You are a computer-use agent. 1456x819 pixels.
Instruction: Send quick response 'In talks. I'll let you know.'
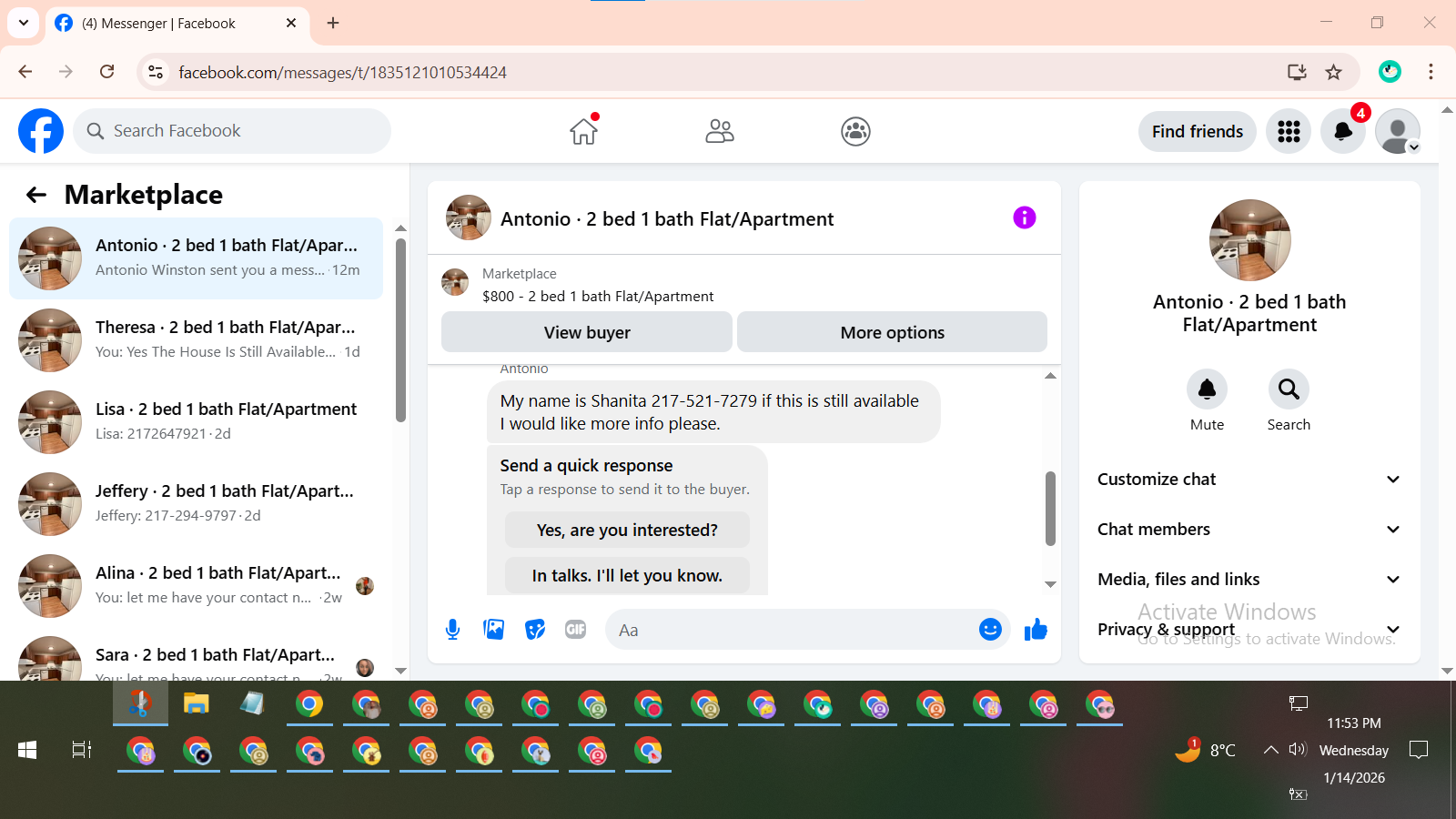coord(627,575)
